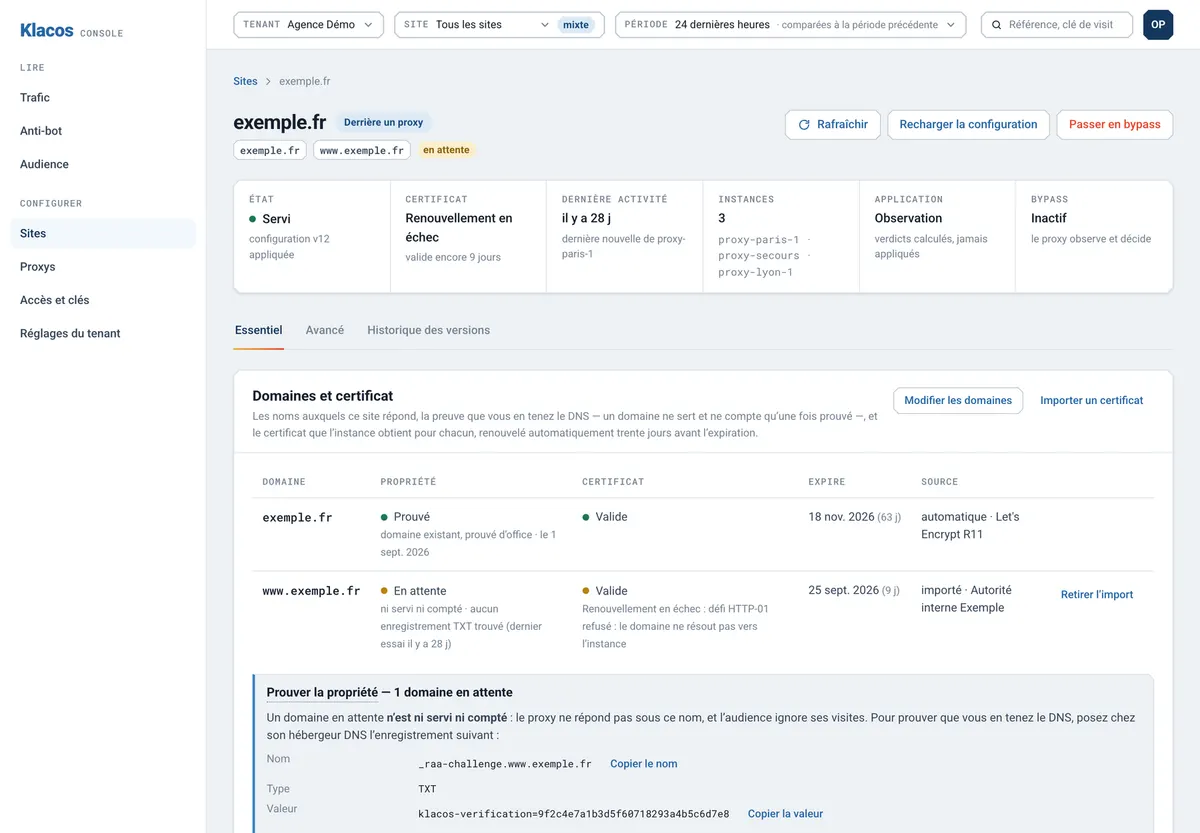Click the Domaines et certificat heading
Screen dimensions: 1200x833
323,396
